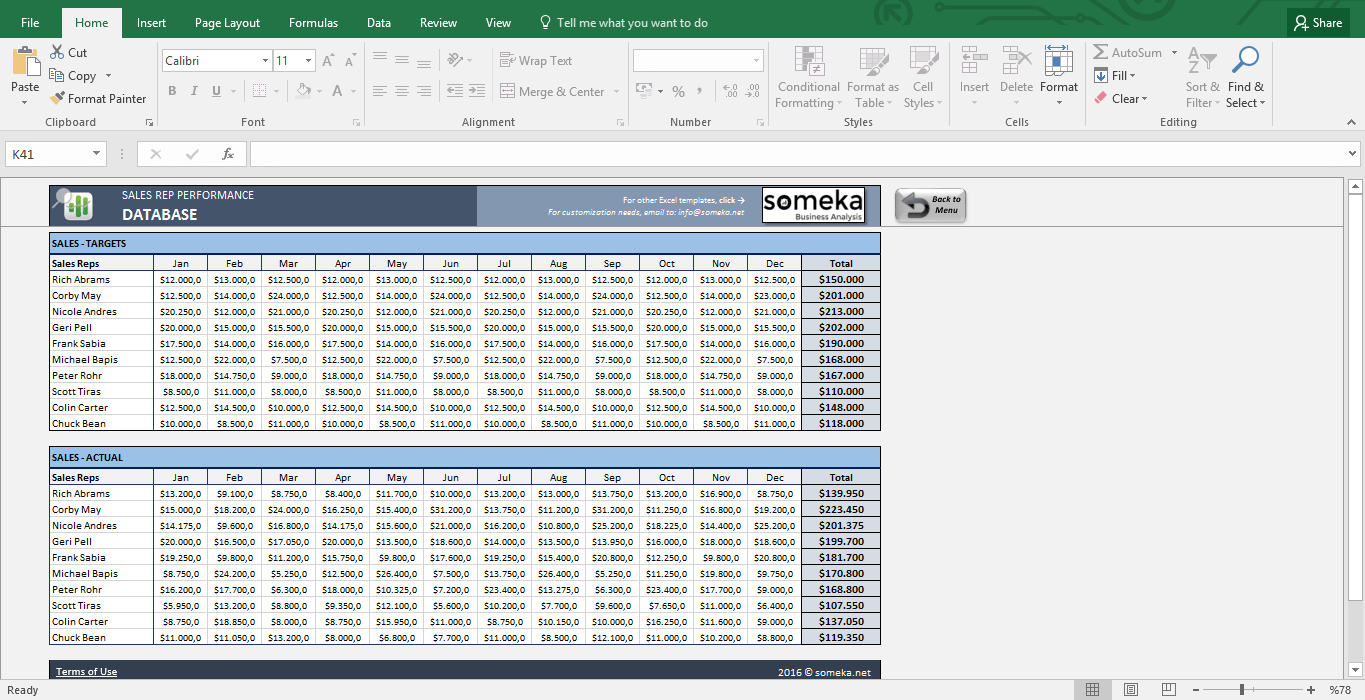
Task: Switch to Page Layout view in status bar
Action: tap(1130, 690)
